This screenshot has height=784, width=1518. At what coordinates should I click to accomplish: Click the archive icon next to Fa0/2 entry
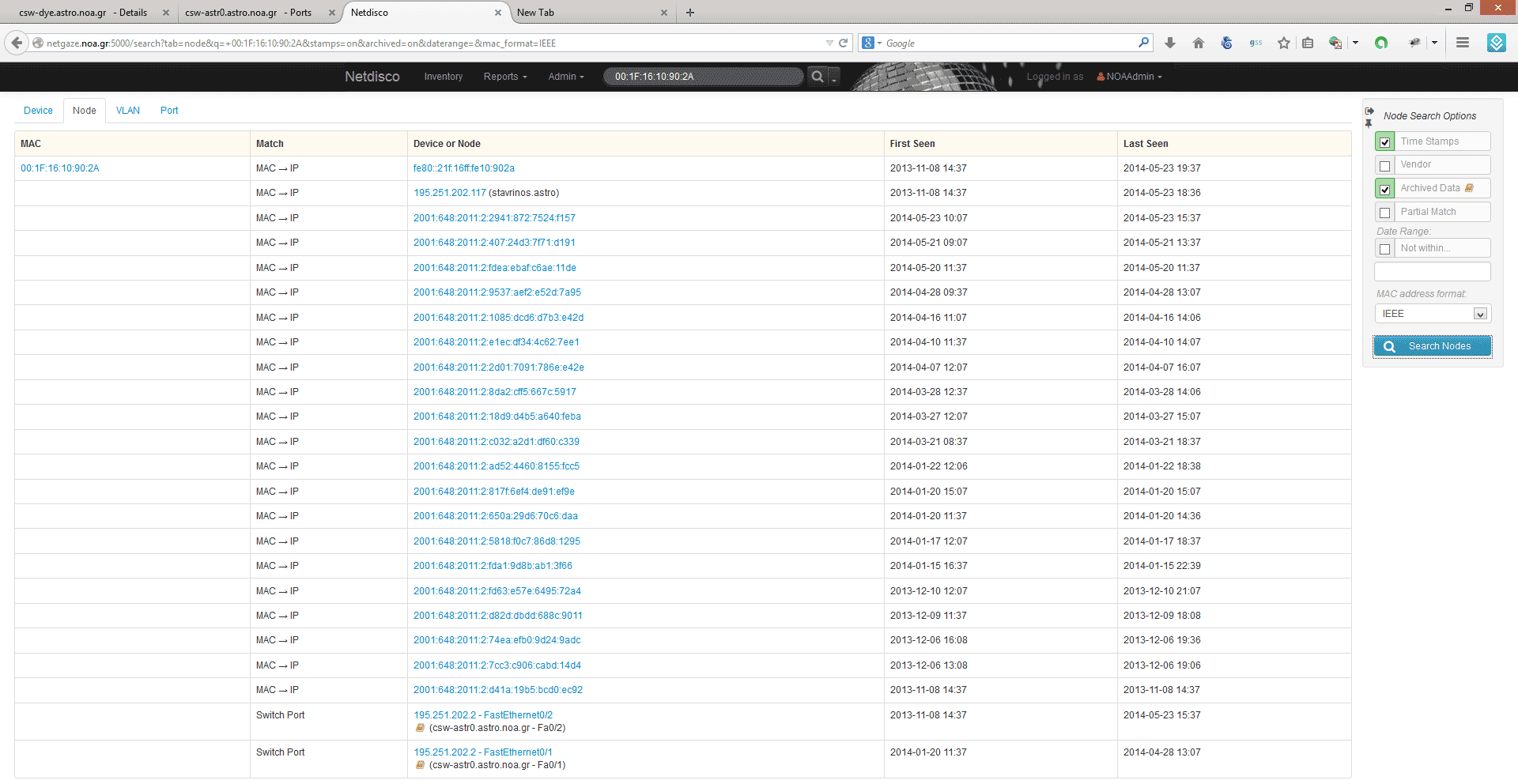[x=420, y=728]
